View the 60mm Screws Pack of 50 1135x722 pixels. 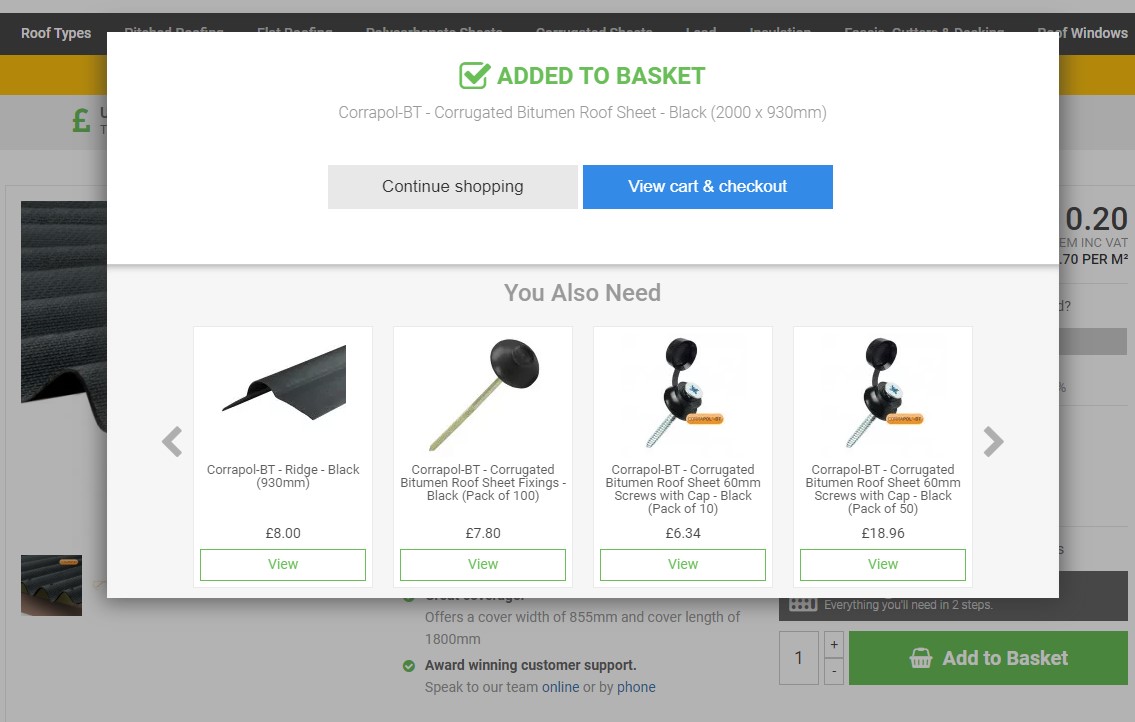pyautogui.click(x=883, y=565)
